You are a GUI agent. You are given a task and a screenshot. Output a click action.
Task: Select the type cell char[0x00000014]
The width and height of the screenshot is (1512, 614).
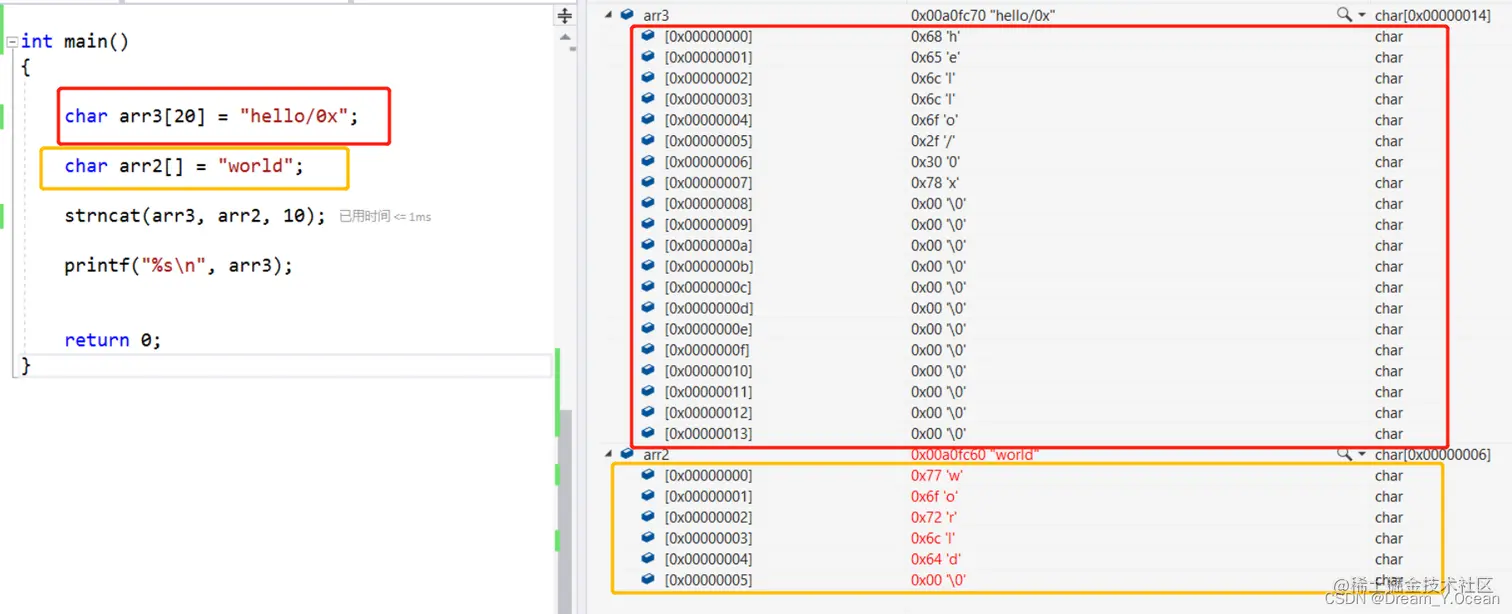pyautogui.click(x=1433, y=15)
